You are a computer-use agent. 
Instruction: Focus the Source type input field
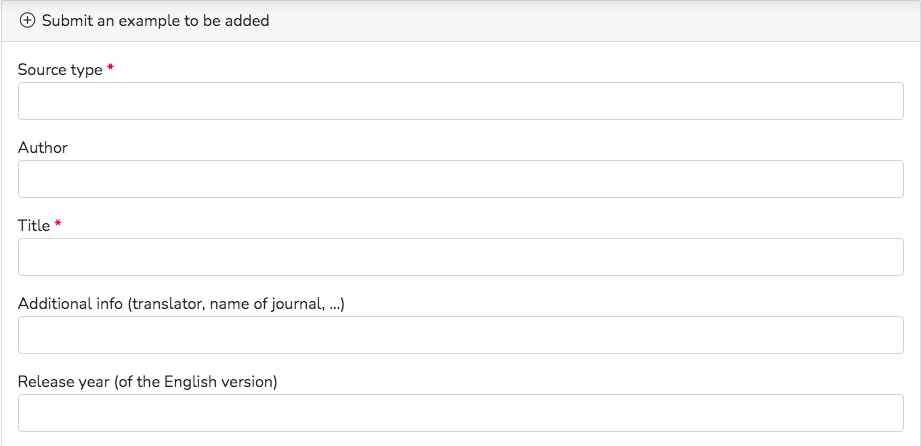(460, 101)
